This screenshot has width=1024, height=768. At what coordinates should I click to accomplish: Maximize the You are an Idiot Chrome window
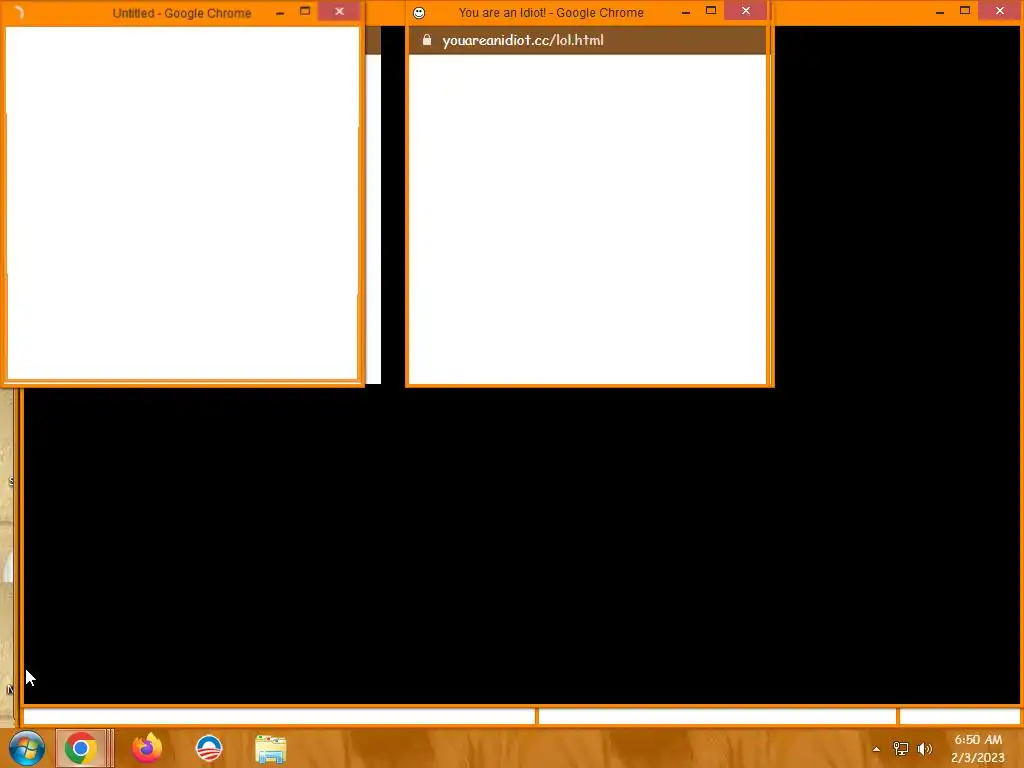(x=711, y=11)
